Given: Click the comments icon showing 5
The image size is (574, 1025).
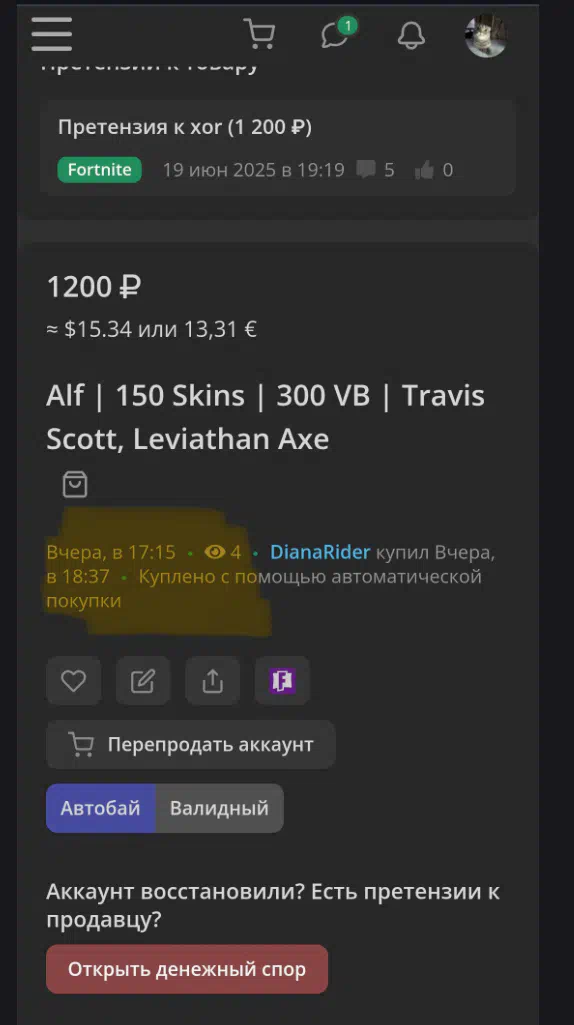Looking at the screenshot, I should point(366,170).
